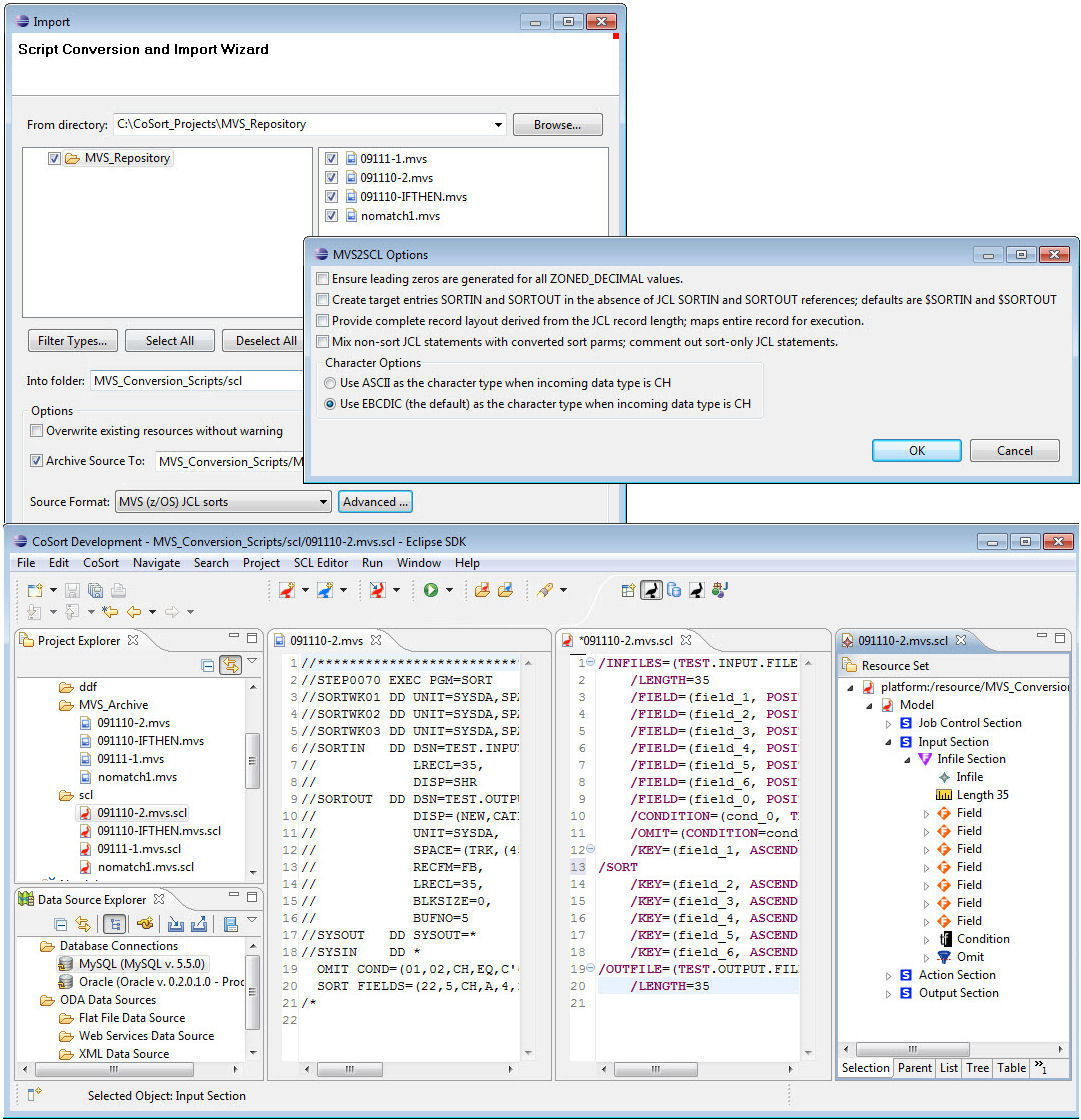Click the first orange folder-export toolbar icon
Image resolution: width=1081 pixels, height=1120 pixels.
483,590
